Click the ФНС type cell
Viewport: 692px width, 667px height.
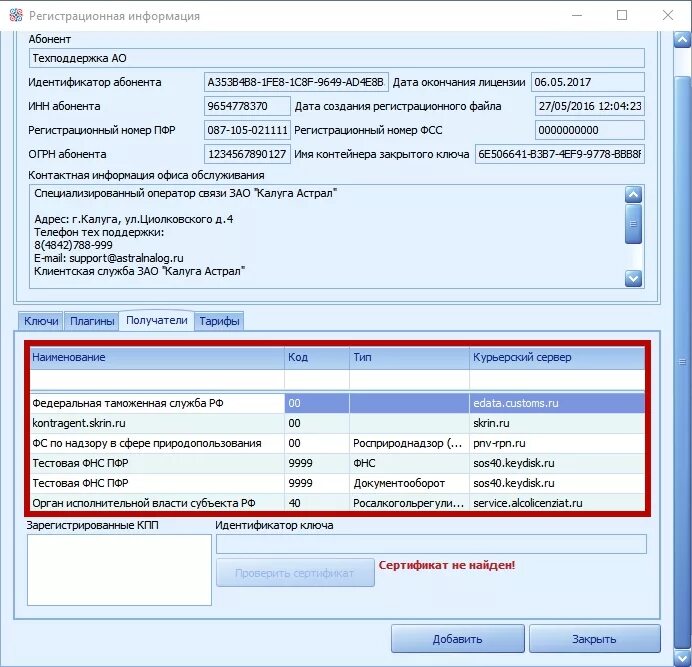click(x=410, y=463)
